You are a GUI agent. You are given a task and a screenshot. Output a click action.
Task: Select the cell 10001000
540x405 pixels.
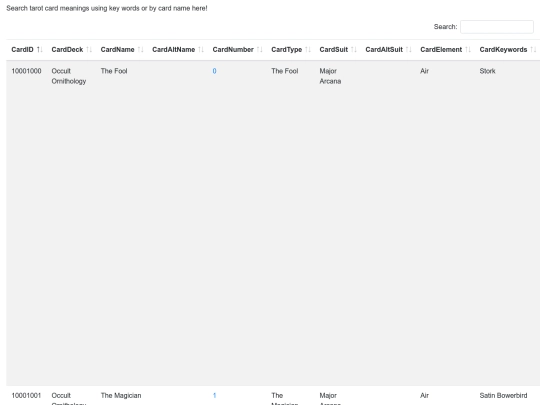(26, 71)
